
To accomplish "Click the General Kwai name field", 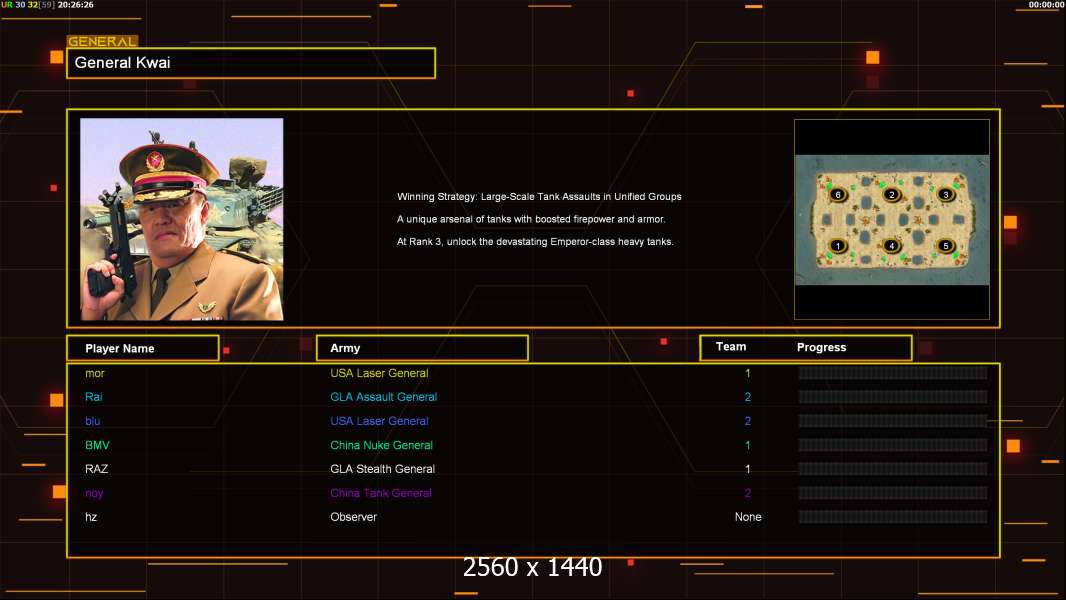I will (251, 63).
